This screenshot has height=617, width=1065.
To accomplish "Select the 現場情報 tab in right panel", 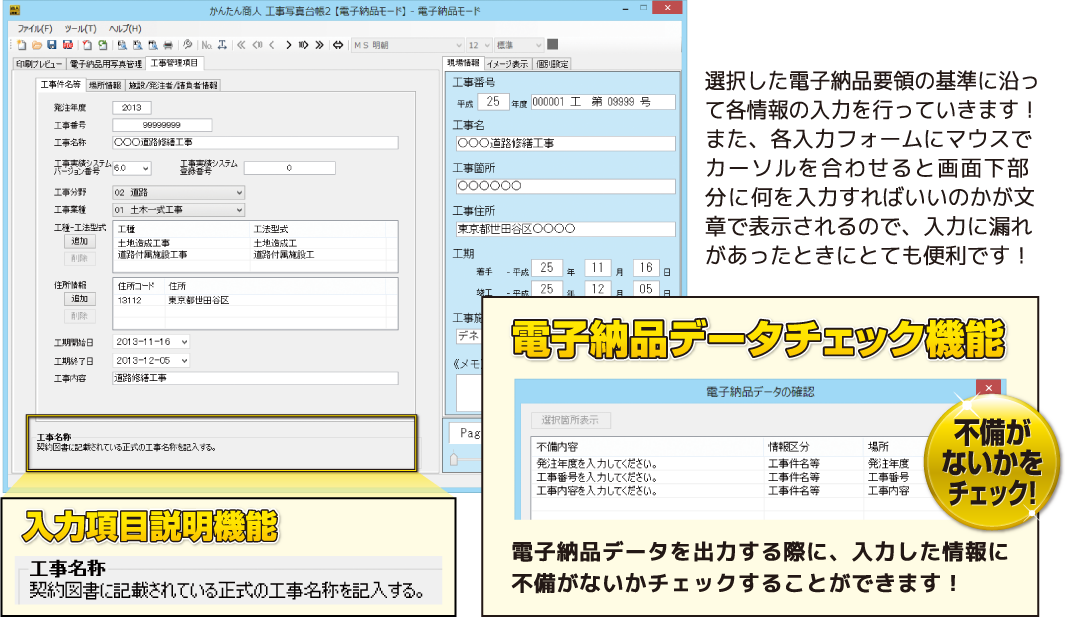I will point(463,63).
